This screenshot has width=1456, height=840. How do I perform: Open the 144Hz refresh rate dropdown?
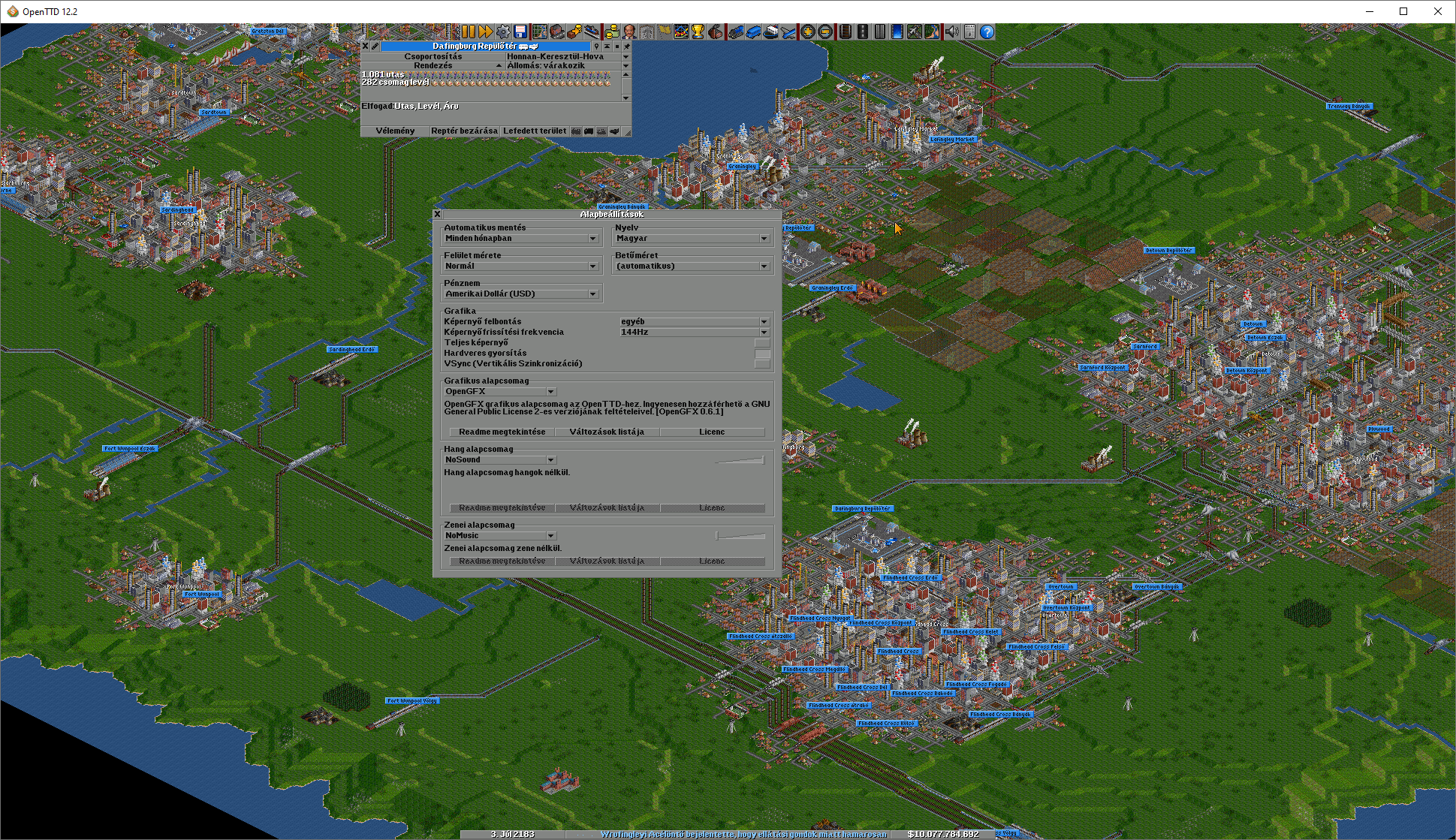(x=695, y=332)
